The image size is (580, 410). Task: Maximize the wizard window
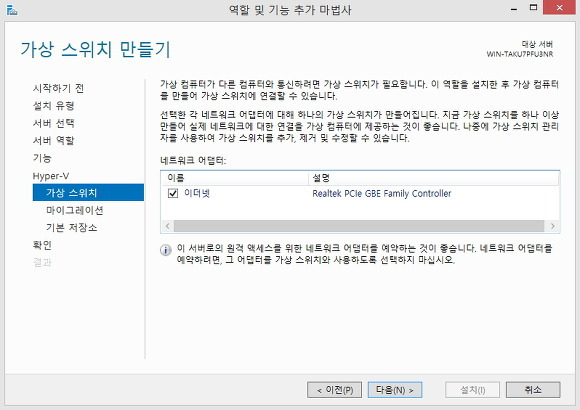[x=533, y=7]
